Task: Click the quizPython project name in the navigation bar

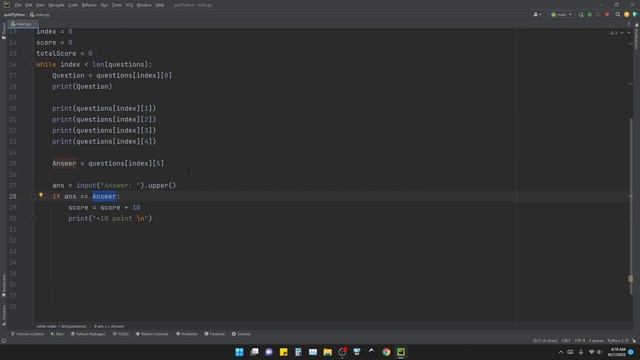Action: coord(14,15)
